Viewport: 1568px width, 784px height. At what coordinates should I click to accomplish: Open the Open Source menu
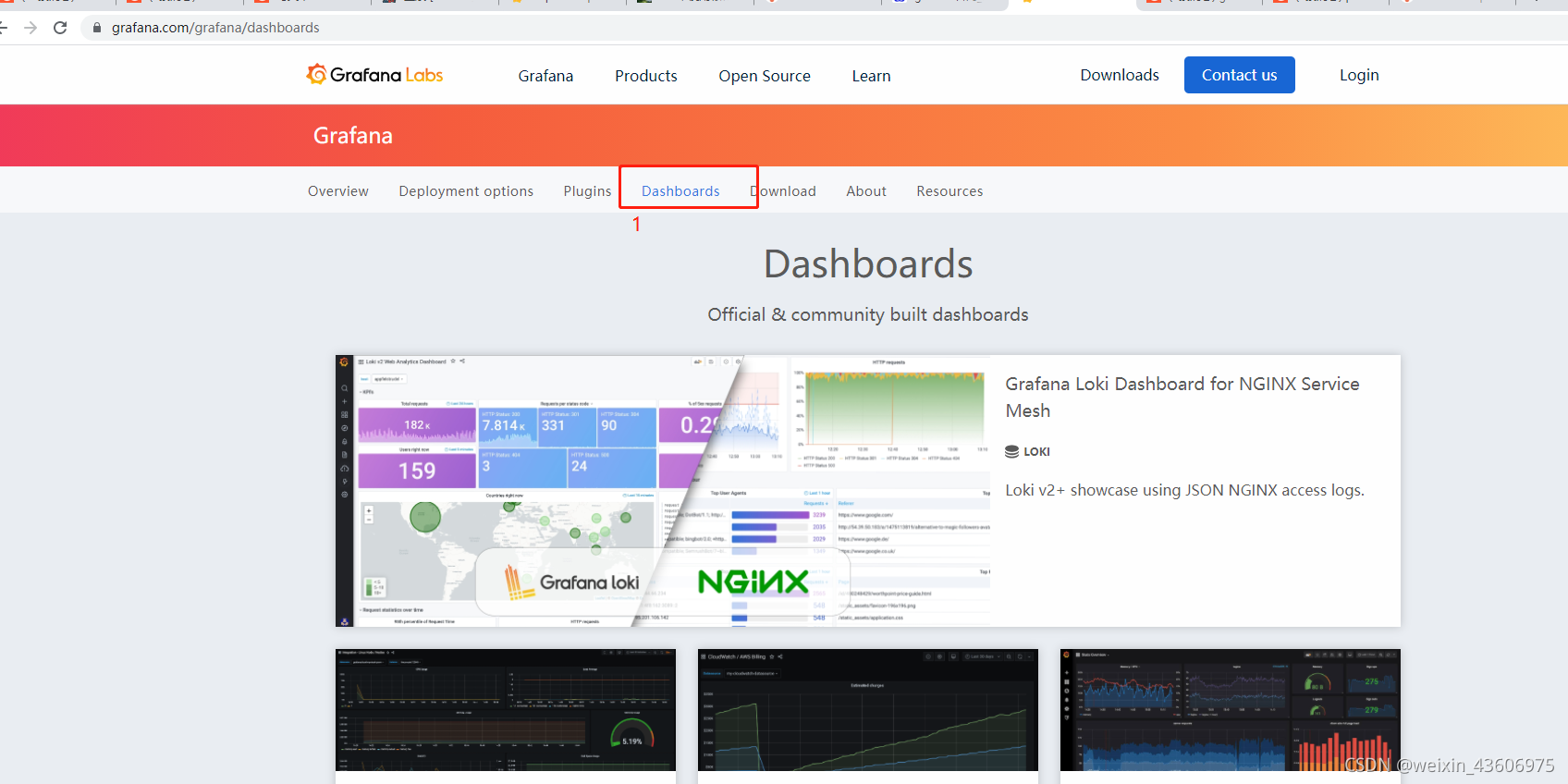(765, 76)
